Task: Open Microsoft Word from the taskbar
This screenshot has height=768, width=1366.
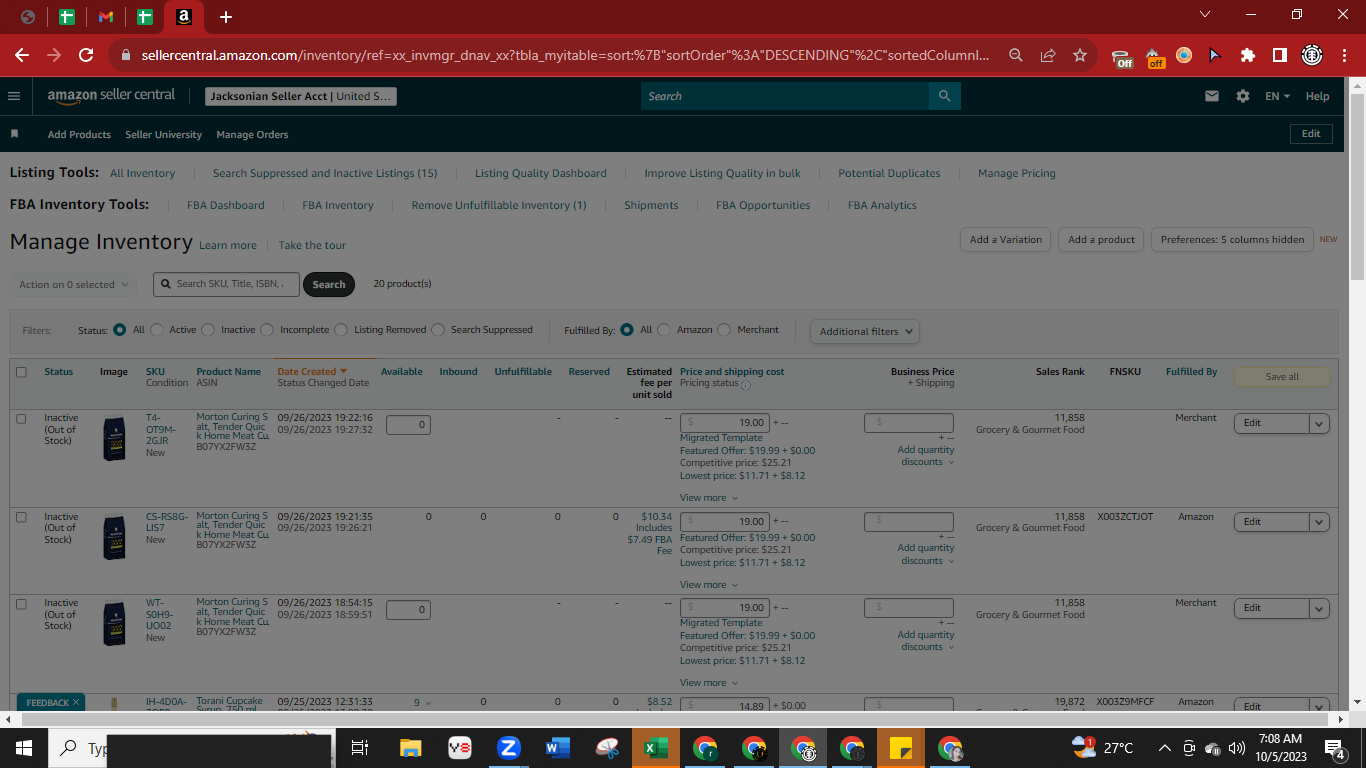Action: click(557, 748)
